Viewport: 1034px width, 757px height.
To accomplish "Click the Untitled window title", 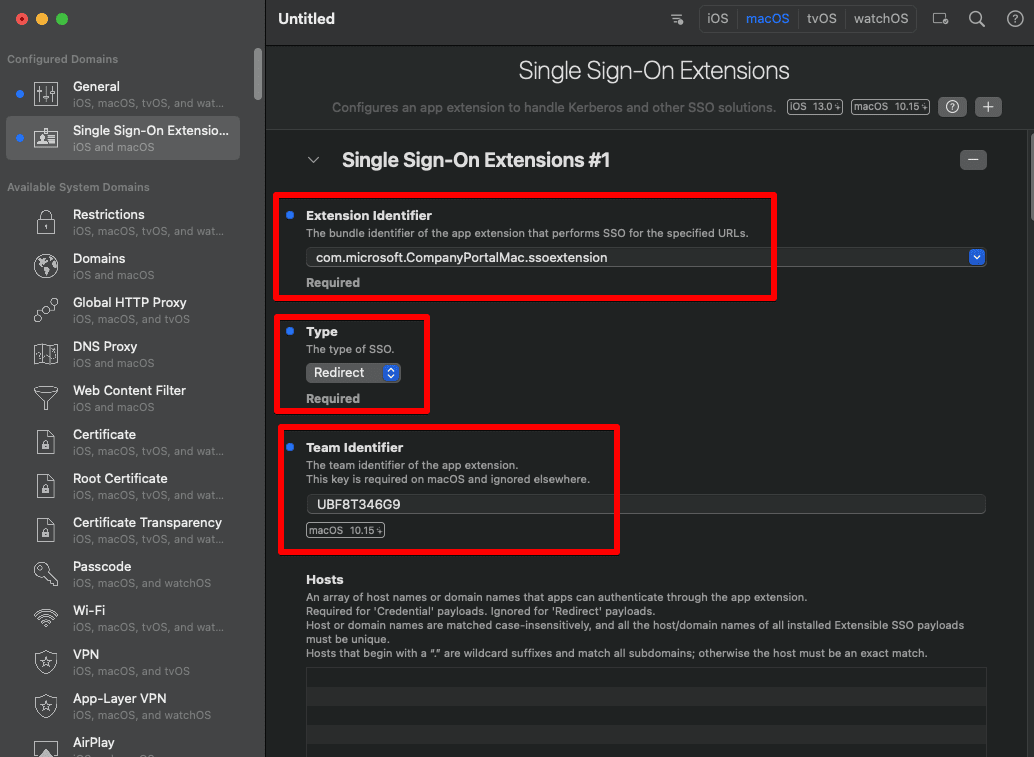I will click(x=307, y=19).
